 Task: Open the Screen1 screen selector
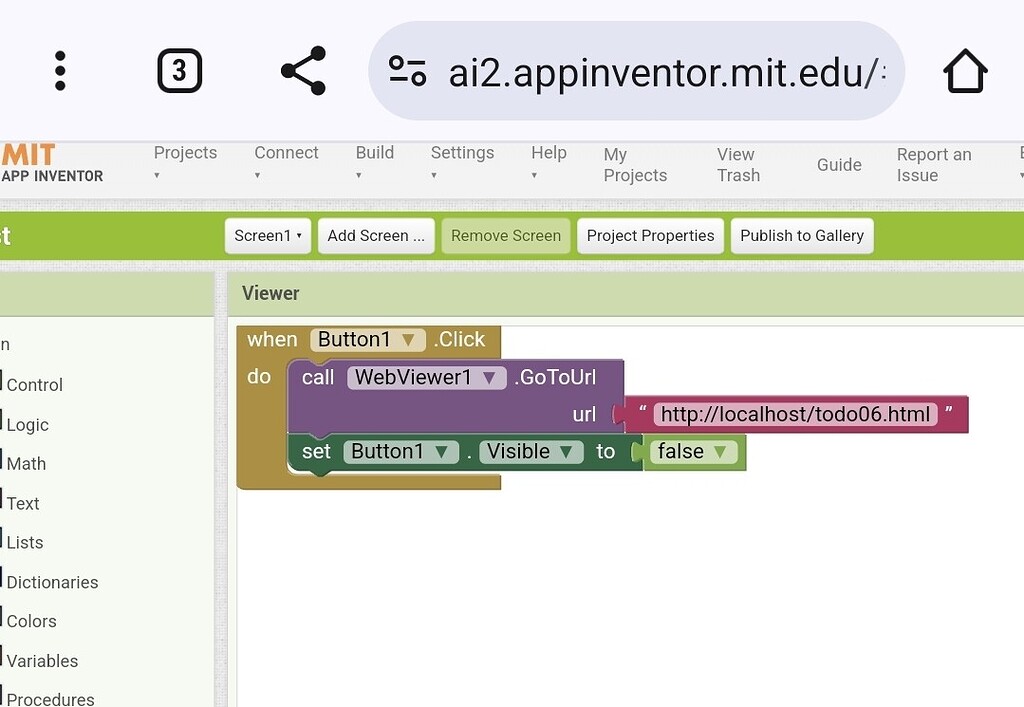click(267, 236)
